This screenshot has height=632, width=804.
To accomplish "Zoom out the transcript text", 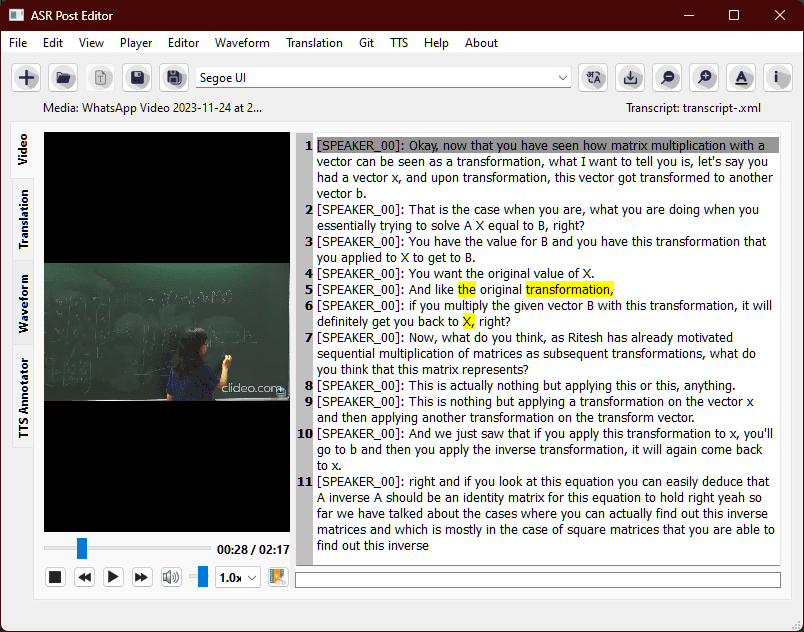I will (x=667, y=77).
